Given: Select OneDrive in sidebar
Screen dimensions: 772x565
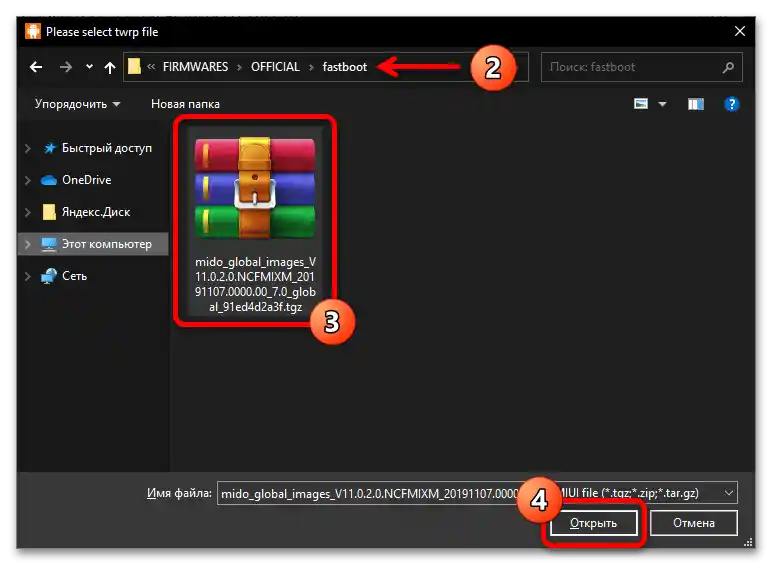Looking at the screenshot, I should [x=86, y=180].
